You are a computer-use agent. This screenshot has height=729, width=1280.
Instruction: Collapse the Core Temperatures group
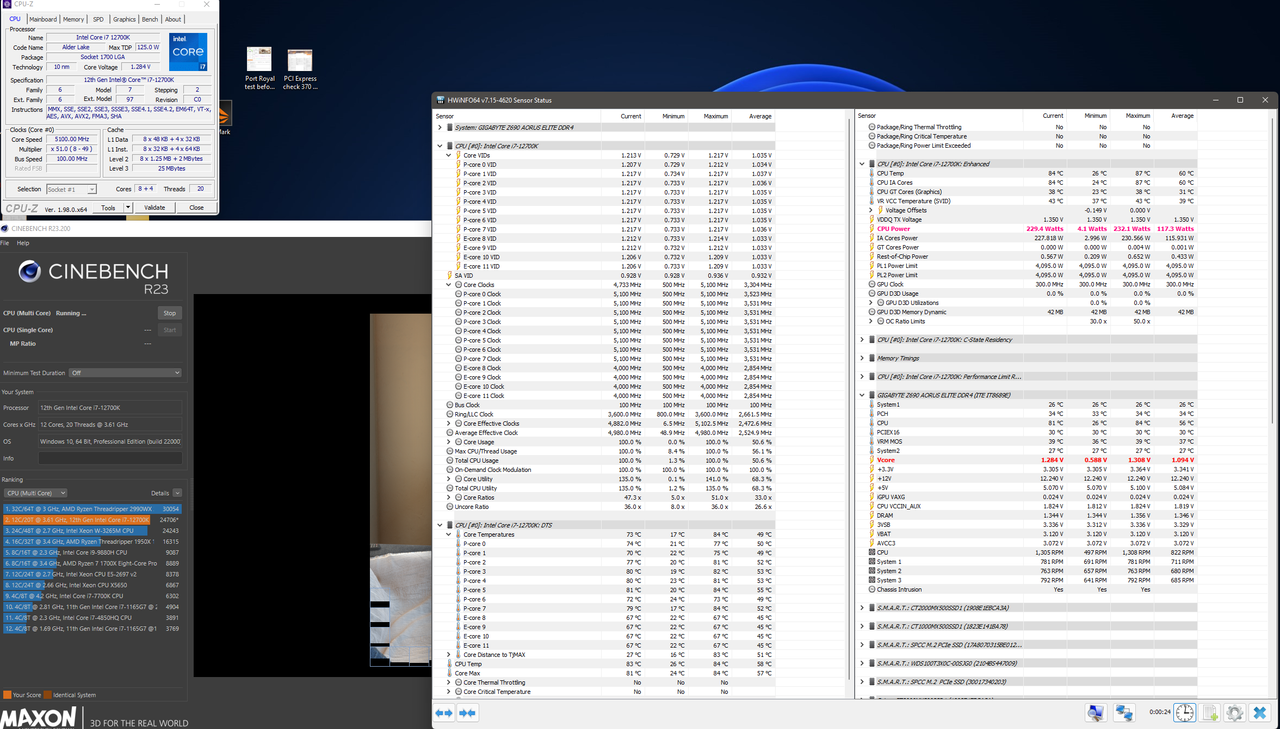point(449,534)
